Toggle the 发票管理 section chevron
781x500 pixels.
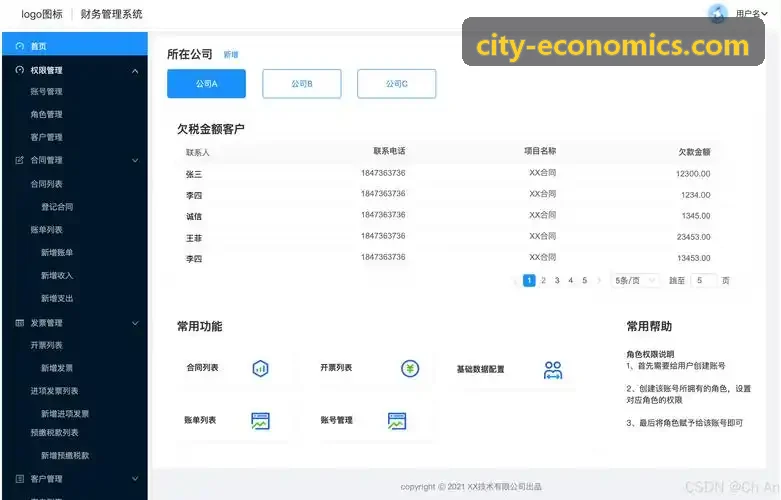(135, 323)
